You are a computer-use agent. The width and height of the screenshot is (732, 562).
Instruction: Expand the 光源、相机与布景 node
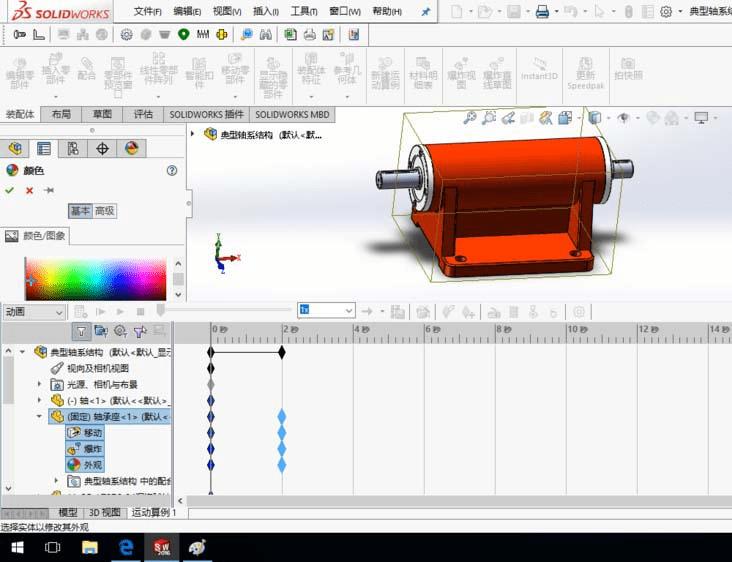41,384
